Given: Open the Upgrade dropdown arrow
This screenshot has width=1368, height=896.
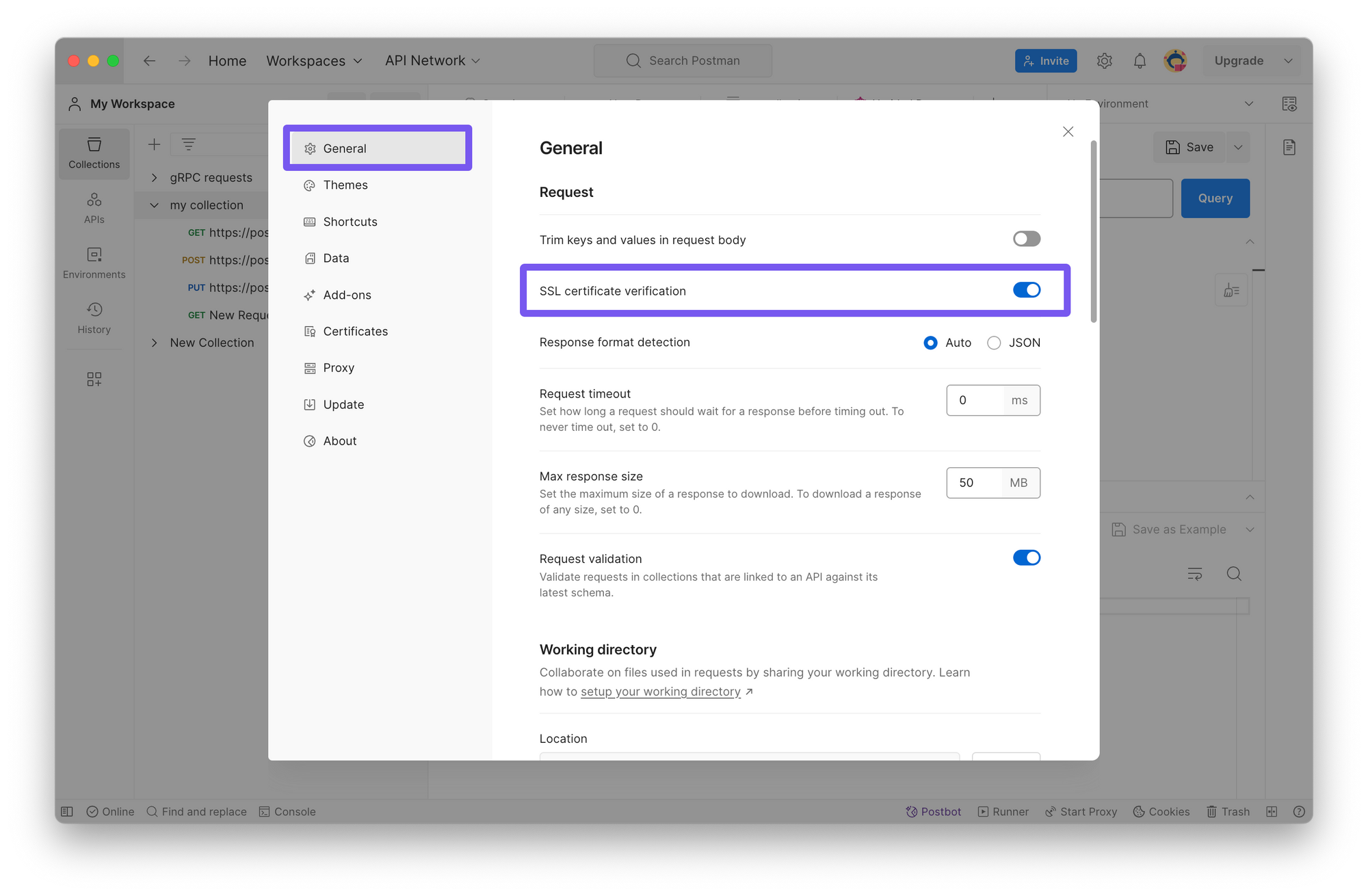Looking at the screenshot, I should coord(1288,61).
